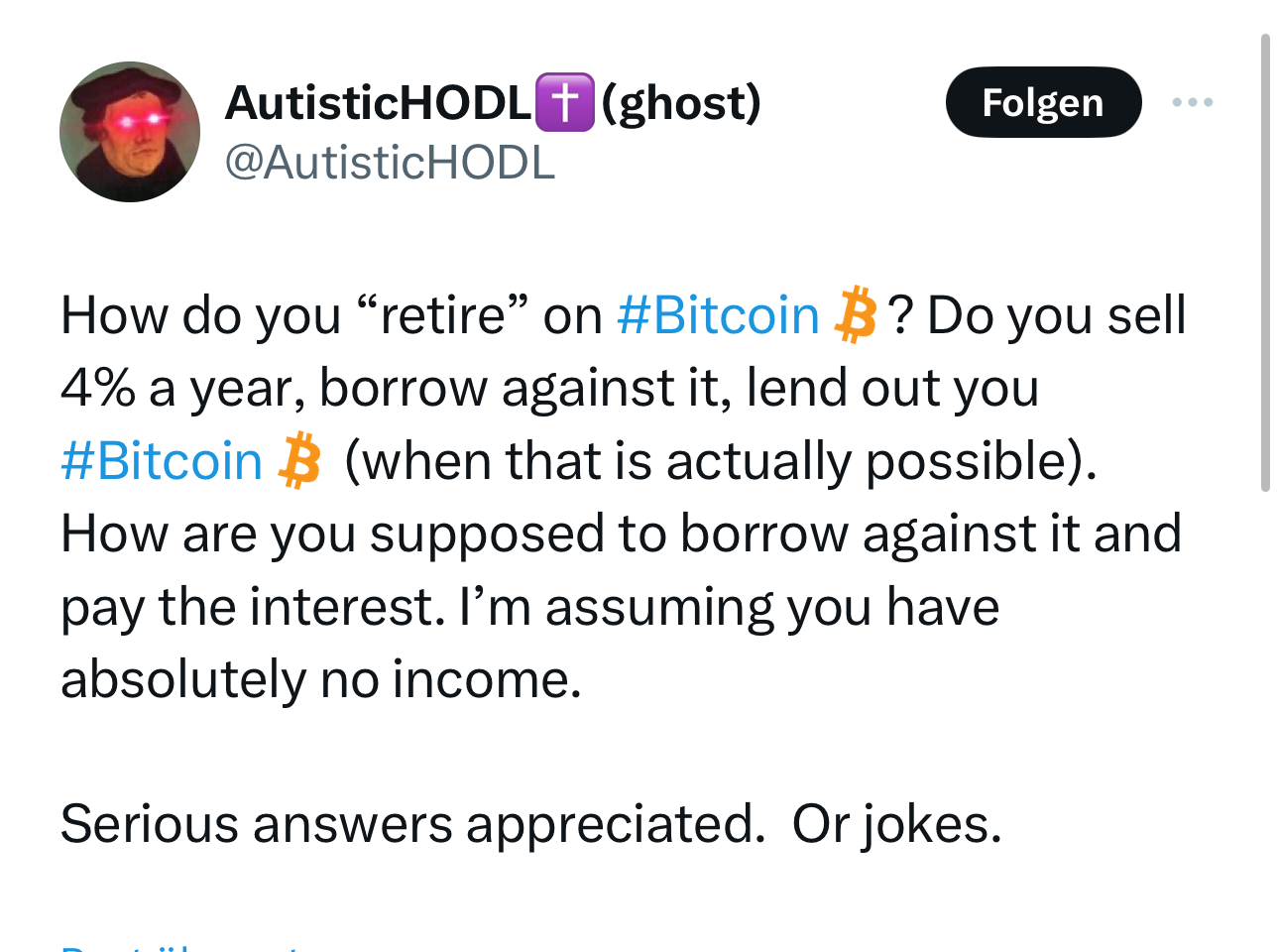
Task: Click the @AutisticHODL handle
Action: pos(390,163)
